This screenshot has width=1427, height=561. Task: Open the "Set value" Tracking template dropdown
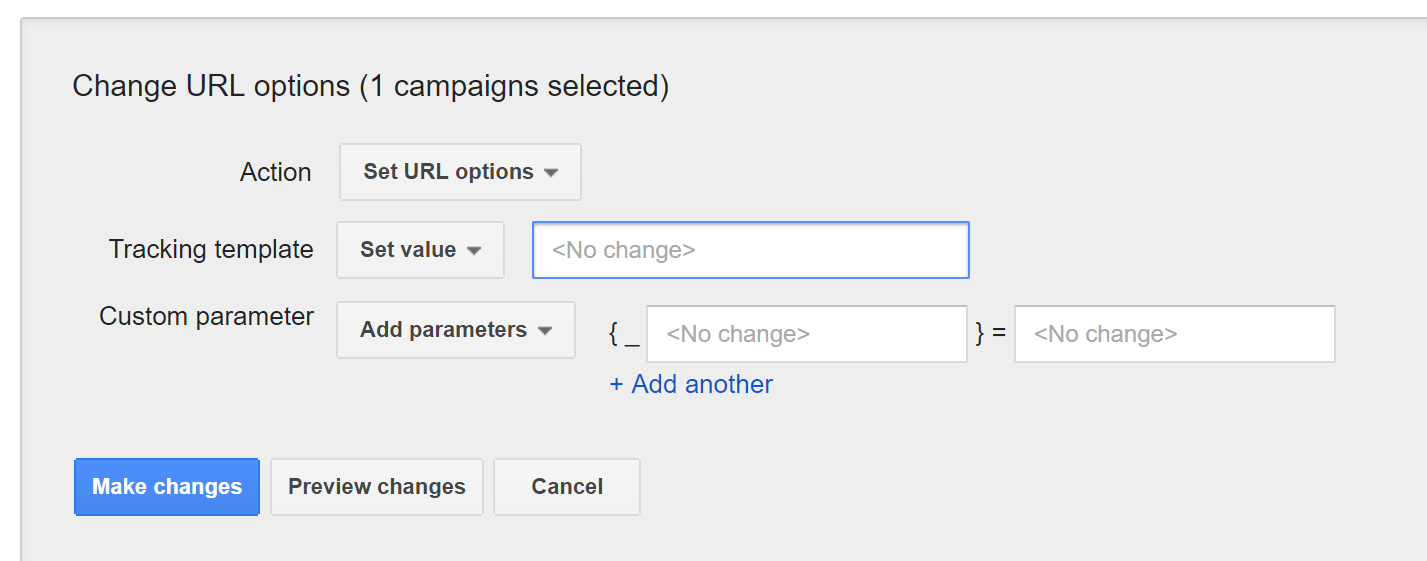[420, 250]
